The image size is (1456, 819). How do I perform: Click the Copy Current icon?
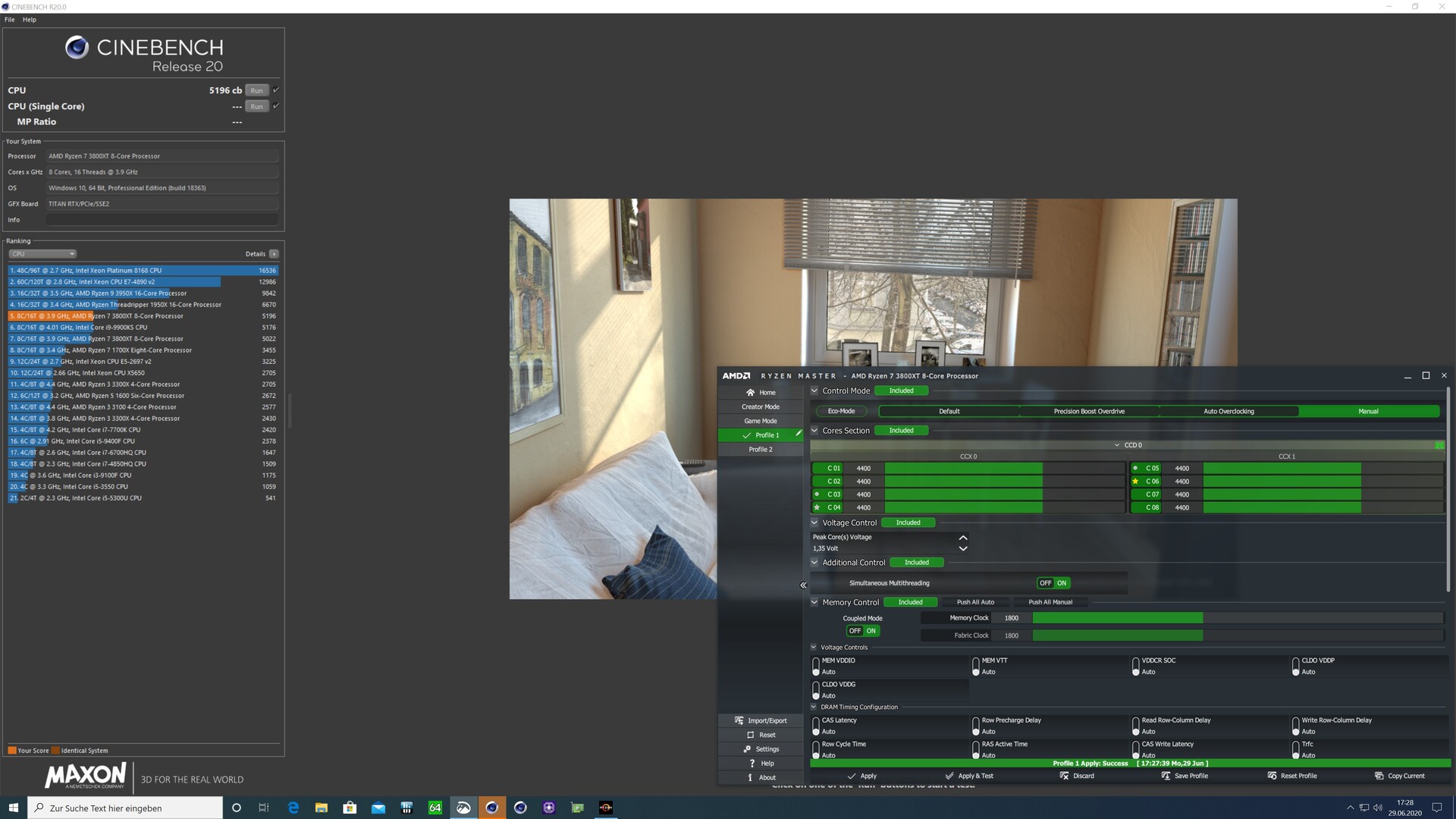click(x=1379, y=776)
